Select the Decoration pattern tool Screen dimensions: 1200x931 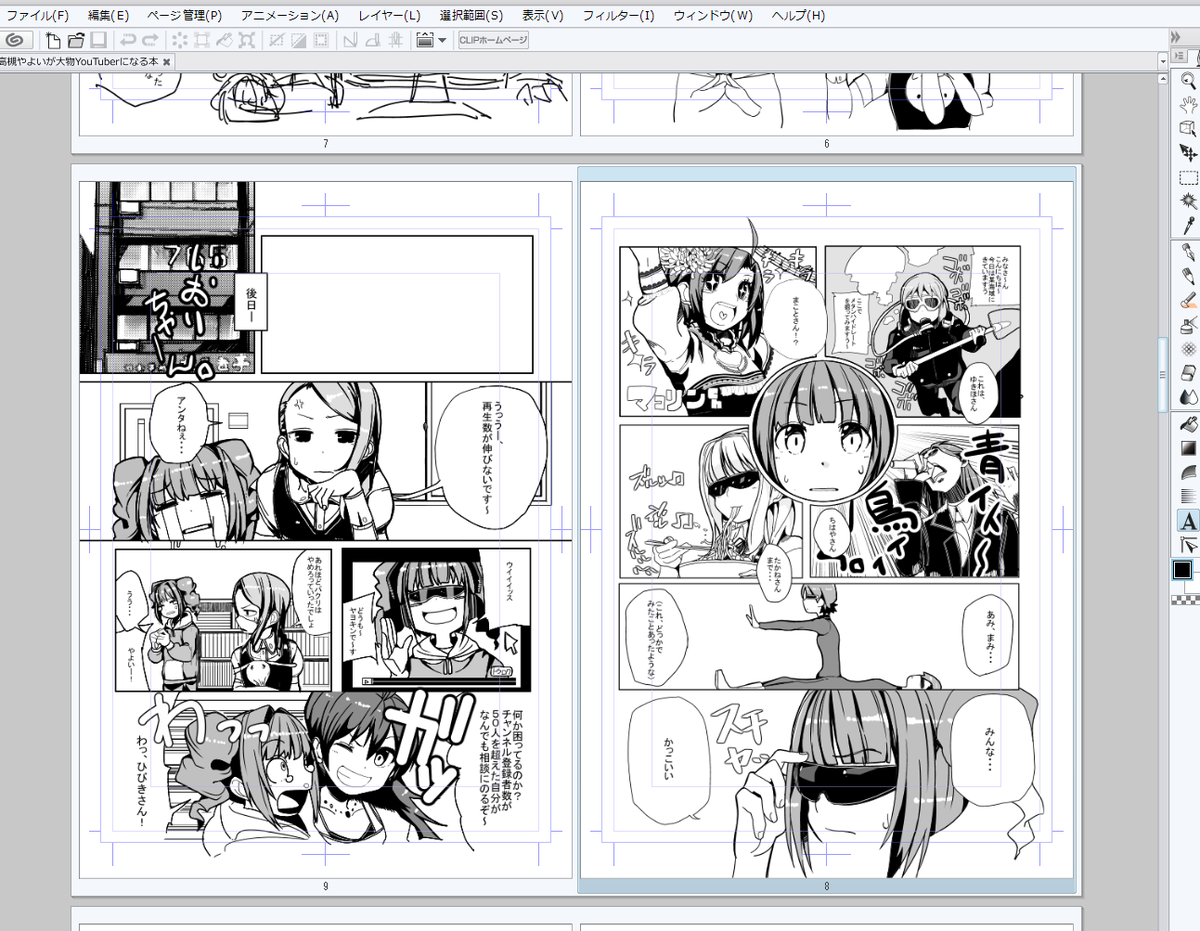(1188, 349)
